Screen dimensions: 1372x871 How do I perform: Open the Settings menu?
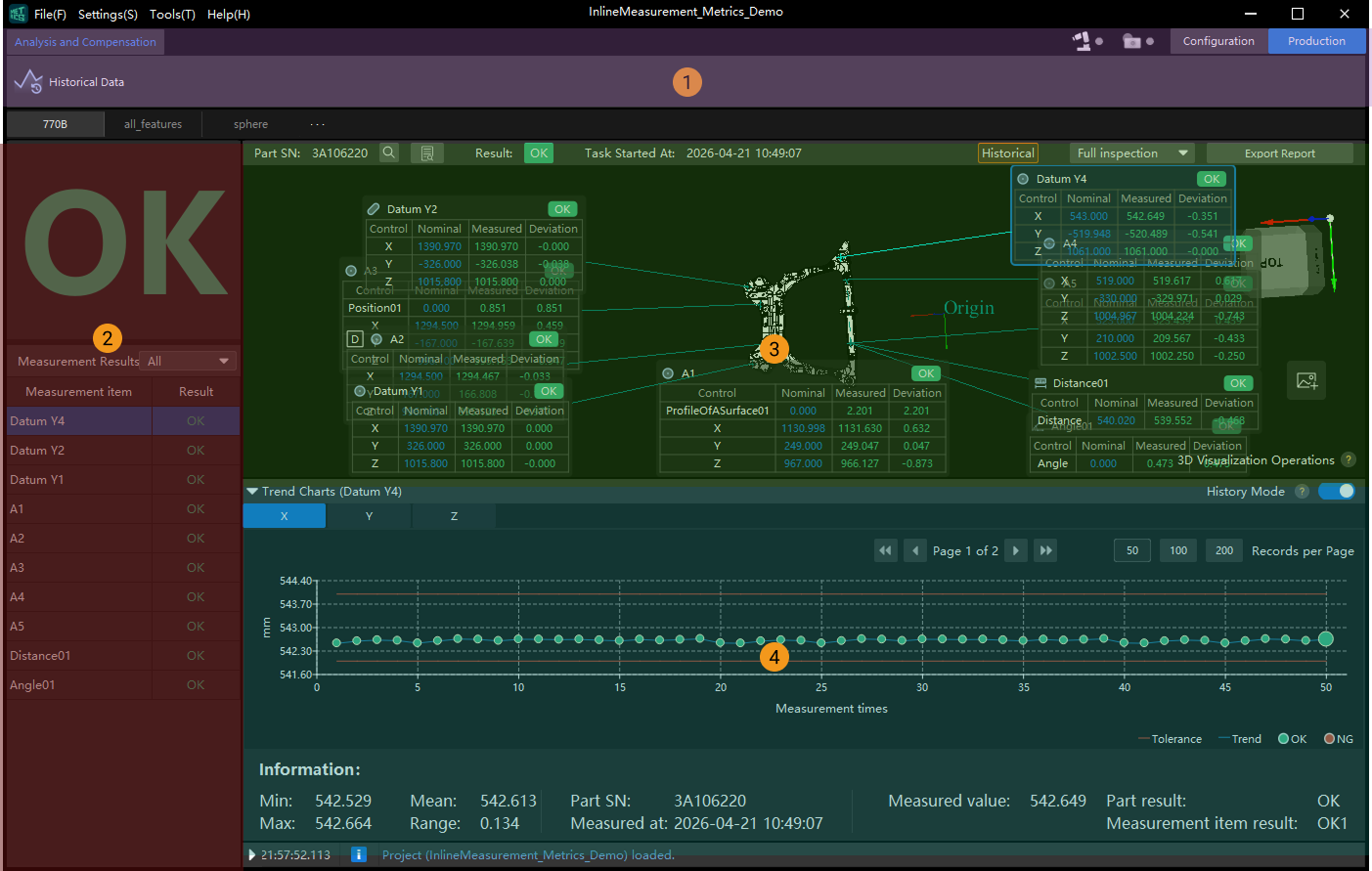(107, 14)
